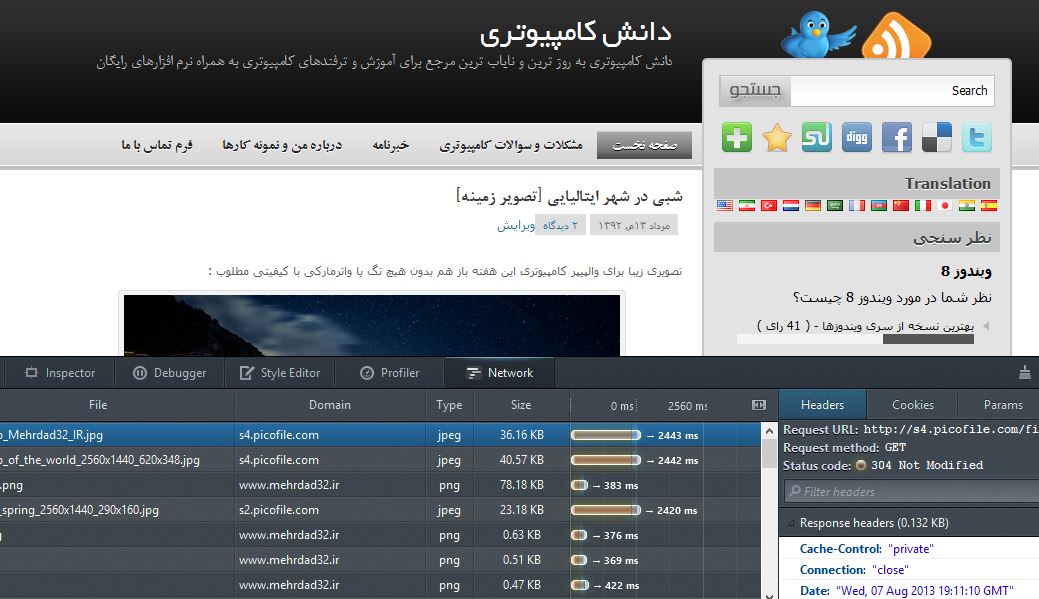1039x599 pixels.
Task: Click the ویرایش edit link
Action: click(516, 226)
